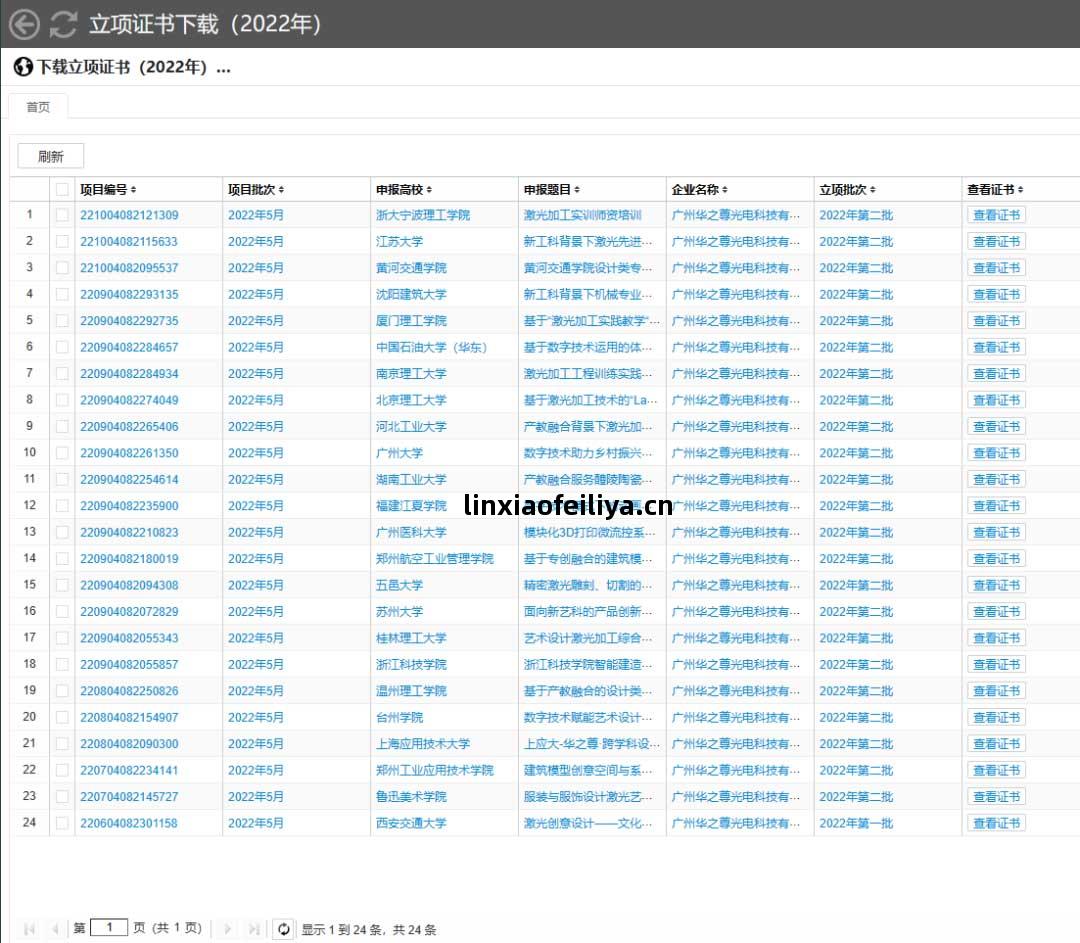Jump to the last page arrow
The height and width of the screenshot is (943, 1080).
254,929
